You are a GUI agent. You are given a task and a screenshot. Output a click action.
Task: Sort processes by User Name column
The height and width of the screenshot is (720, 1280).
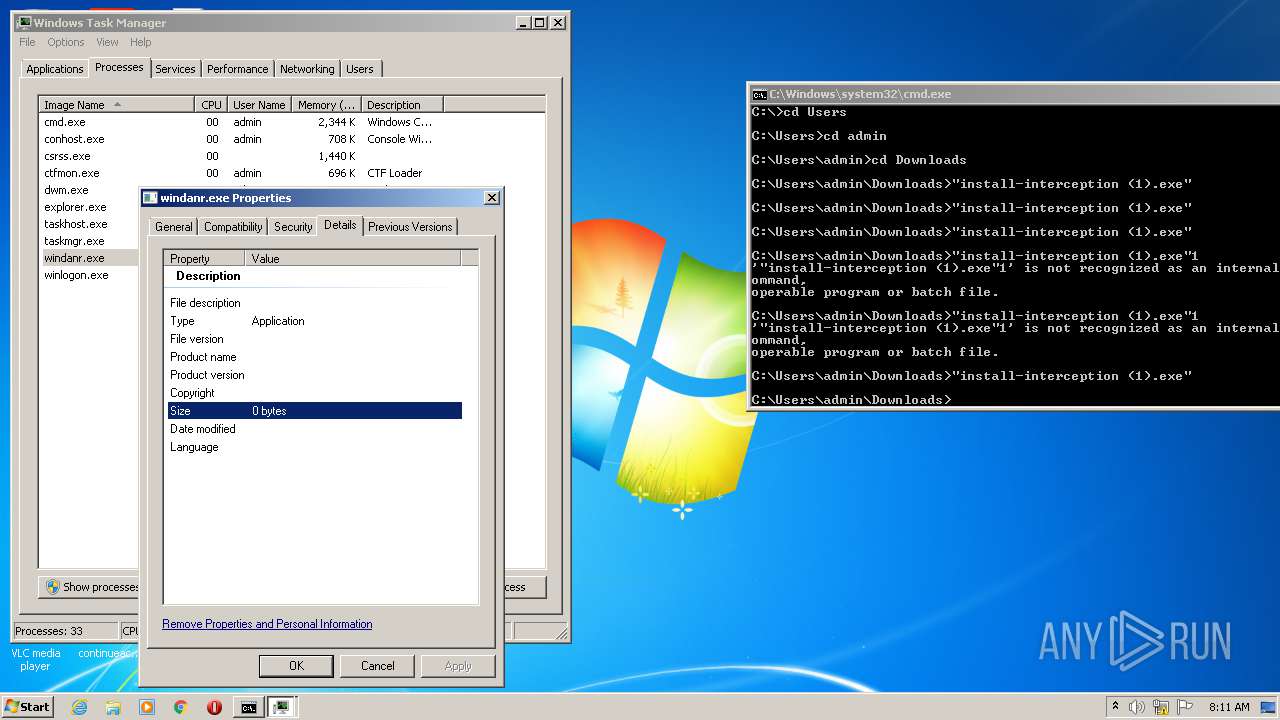(x=259, y=105)
